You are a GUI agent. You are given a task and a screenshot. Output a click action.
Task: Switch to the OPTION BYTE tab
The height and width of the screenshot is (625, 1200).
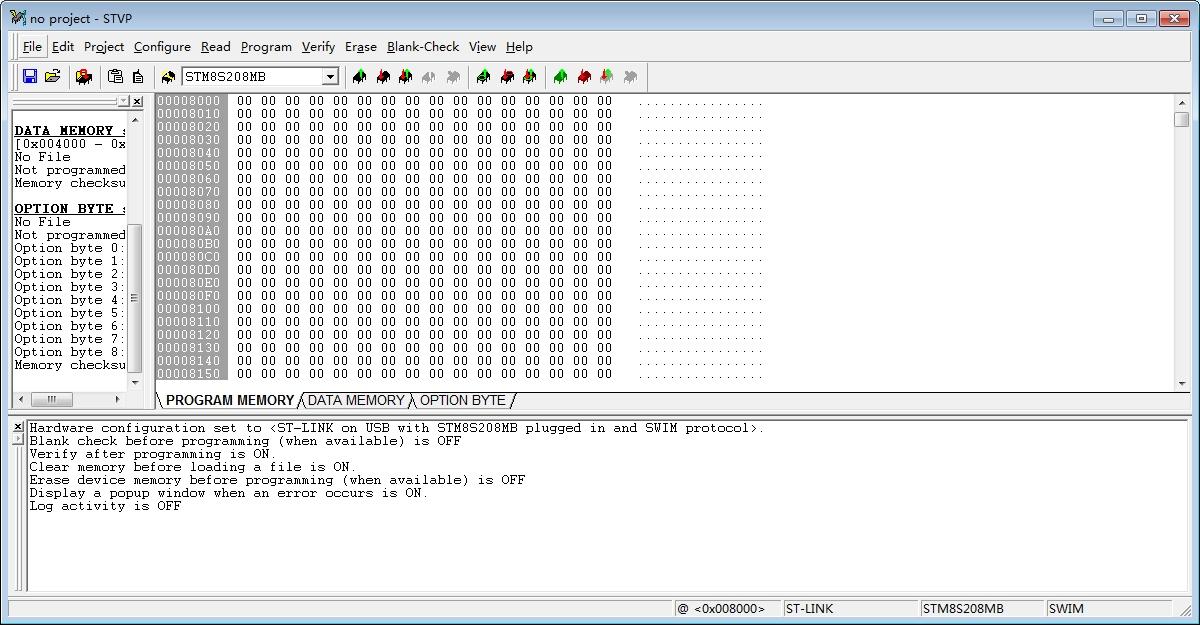462,400
